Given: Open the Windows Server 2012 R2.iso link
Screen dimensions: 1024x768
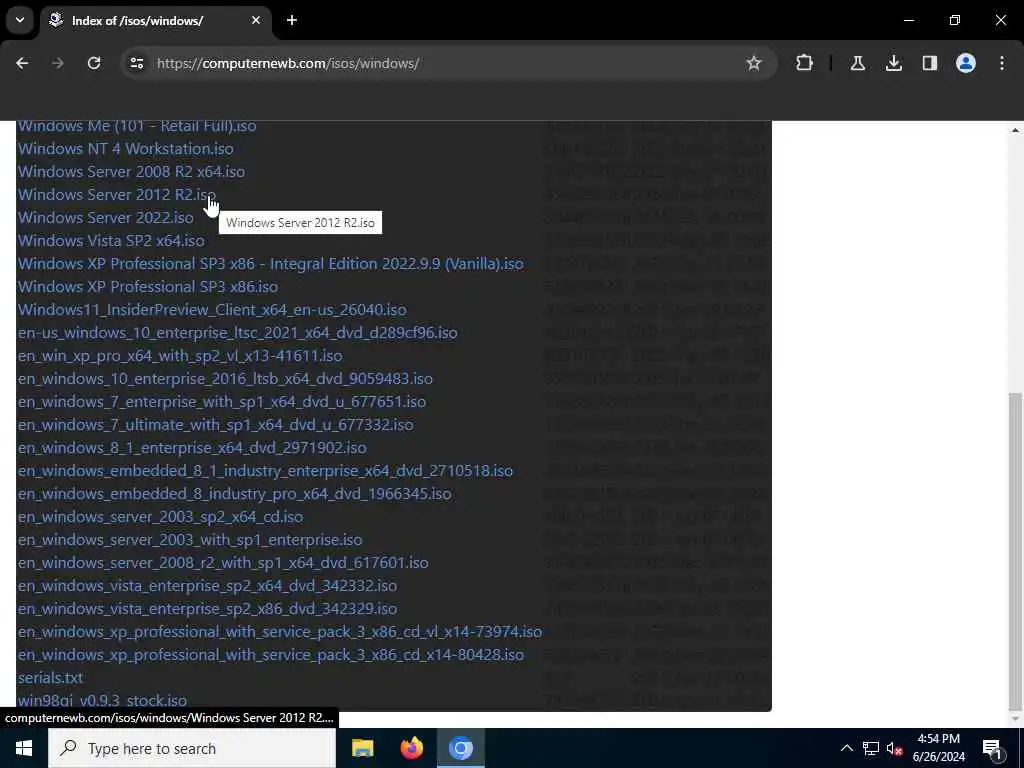Looking at the screenshot, I should pos(116,195).
